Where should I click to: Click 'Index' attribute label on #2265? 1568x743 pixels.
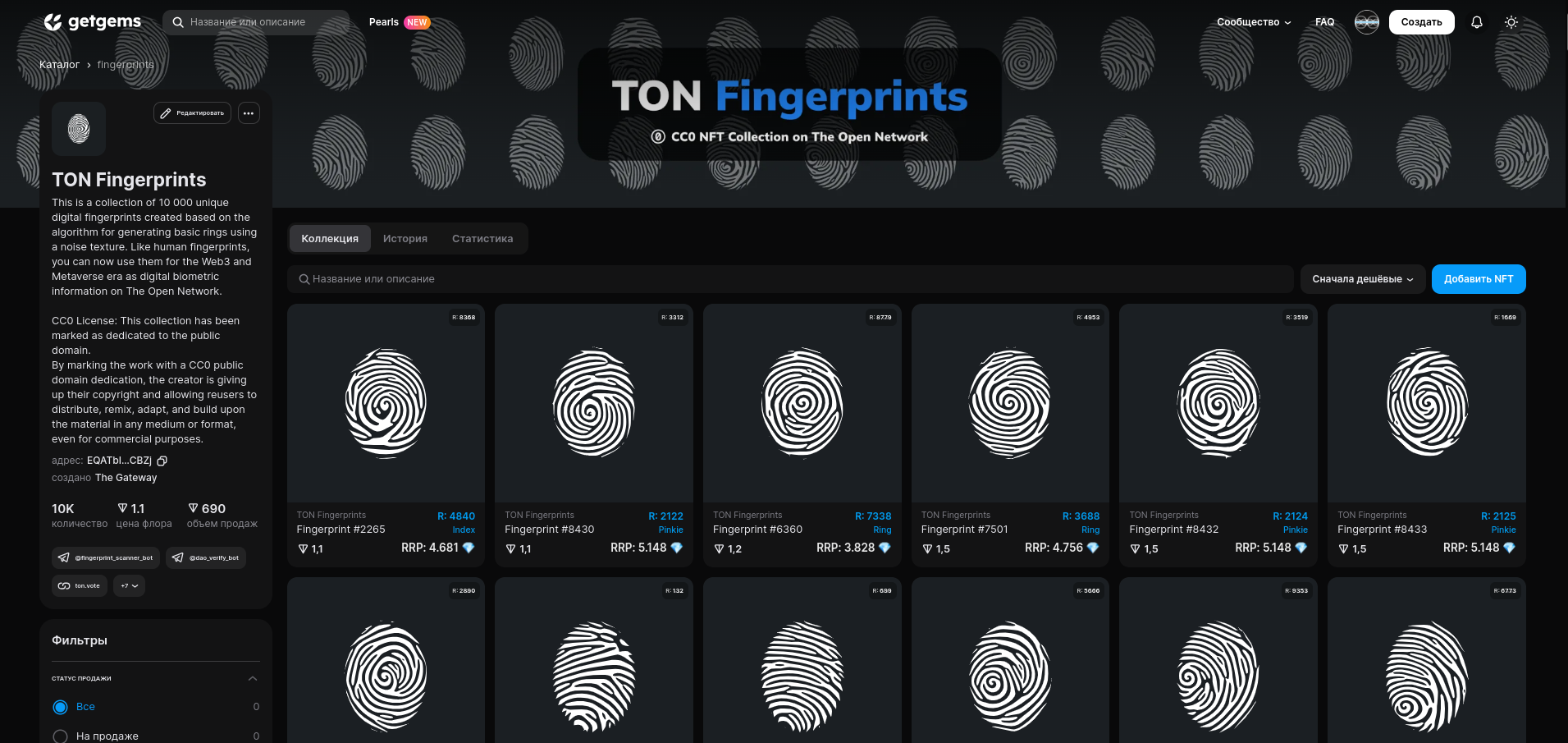(464, 530)
